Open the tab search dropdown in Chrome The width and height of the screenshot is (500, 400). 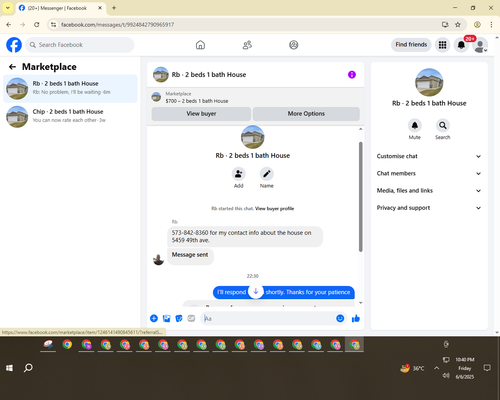coord(8,8)
